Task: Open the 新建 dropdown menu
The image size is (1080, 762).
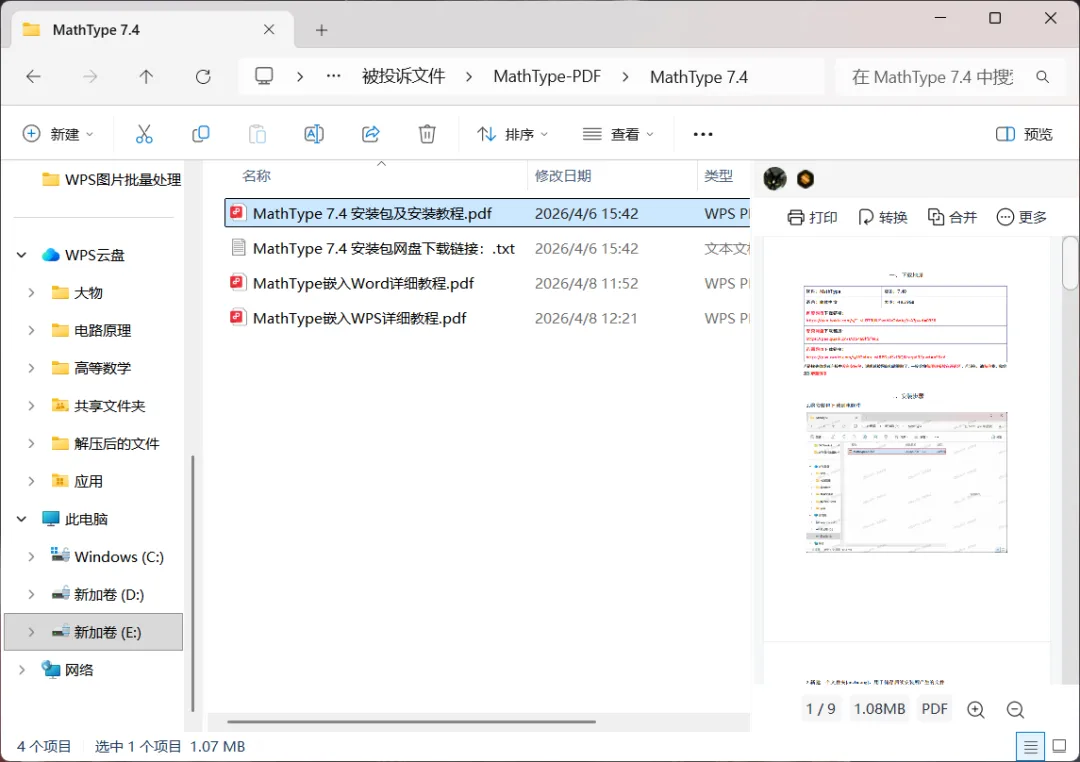Action: click(58, 134)
